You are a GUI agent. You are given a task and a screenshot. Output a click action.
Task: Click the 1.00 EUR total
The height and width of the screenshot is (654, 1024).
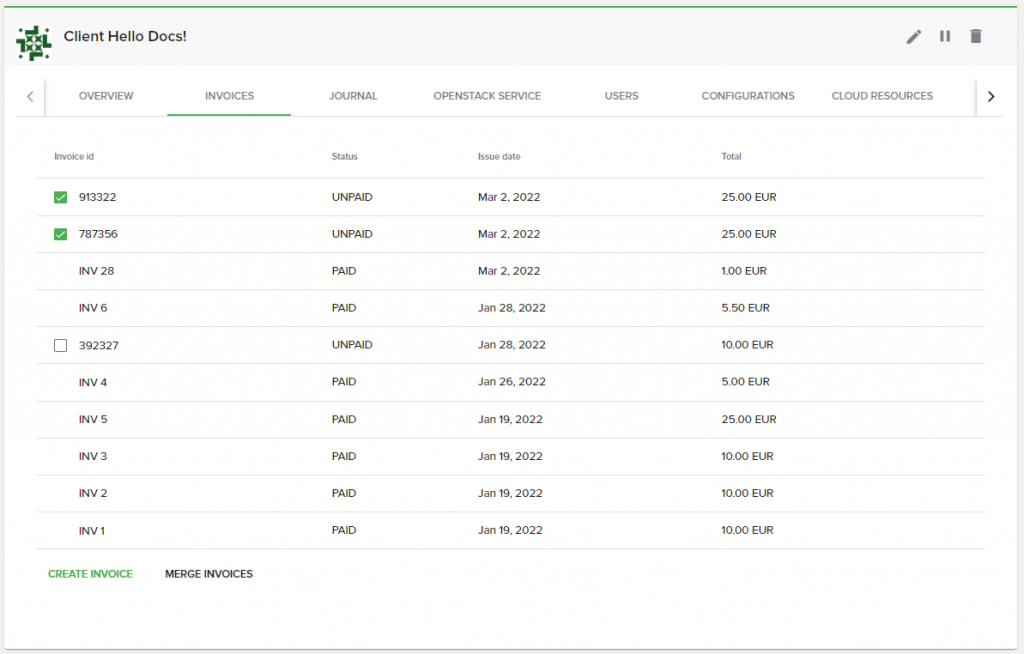tap(744, 271)
